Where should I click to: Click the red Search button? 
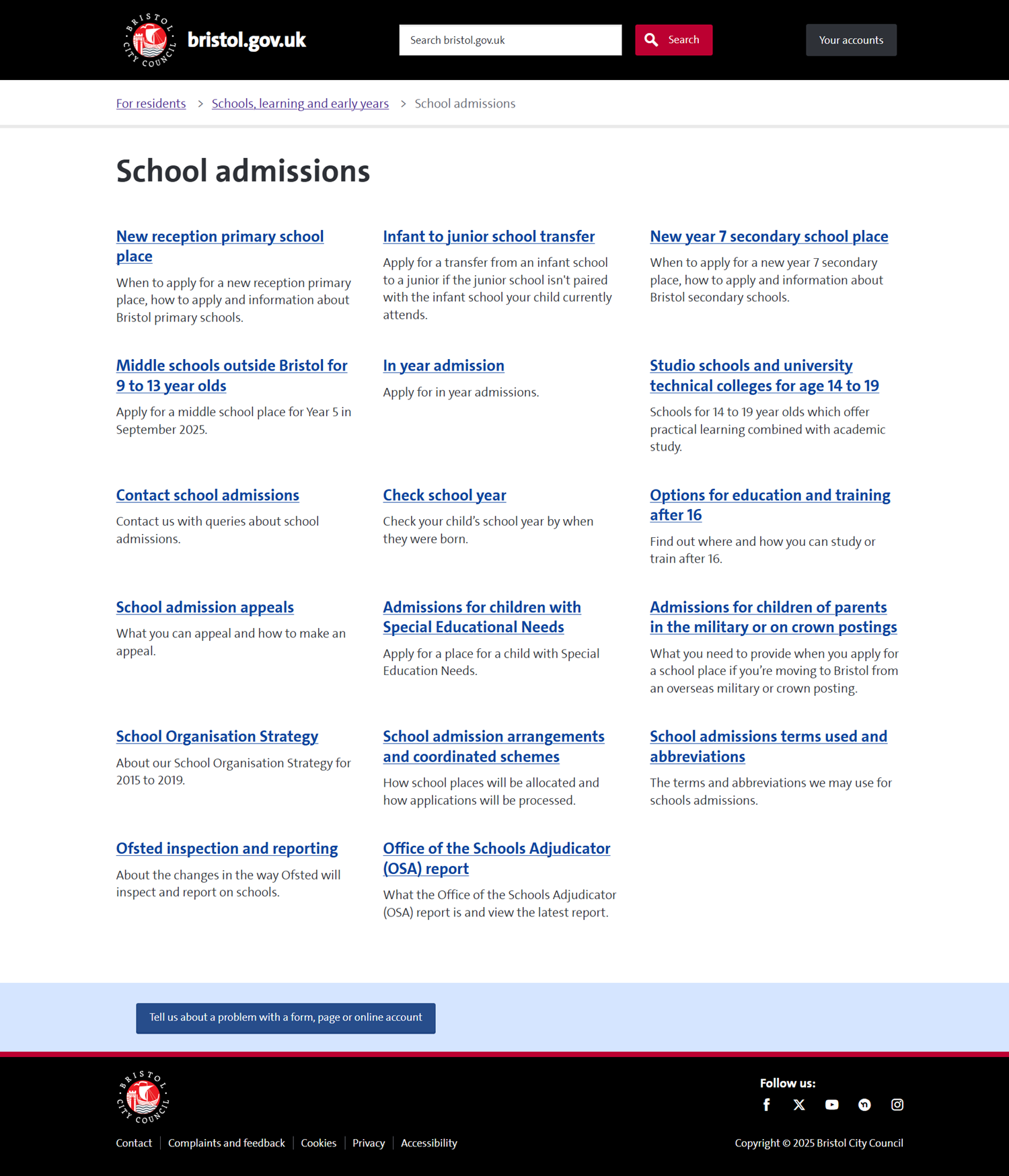[x=673, y=40]
